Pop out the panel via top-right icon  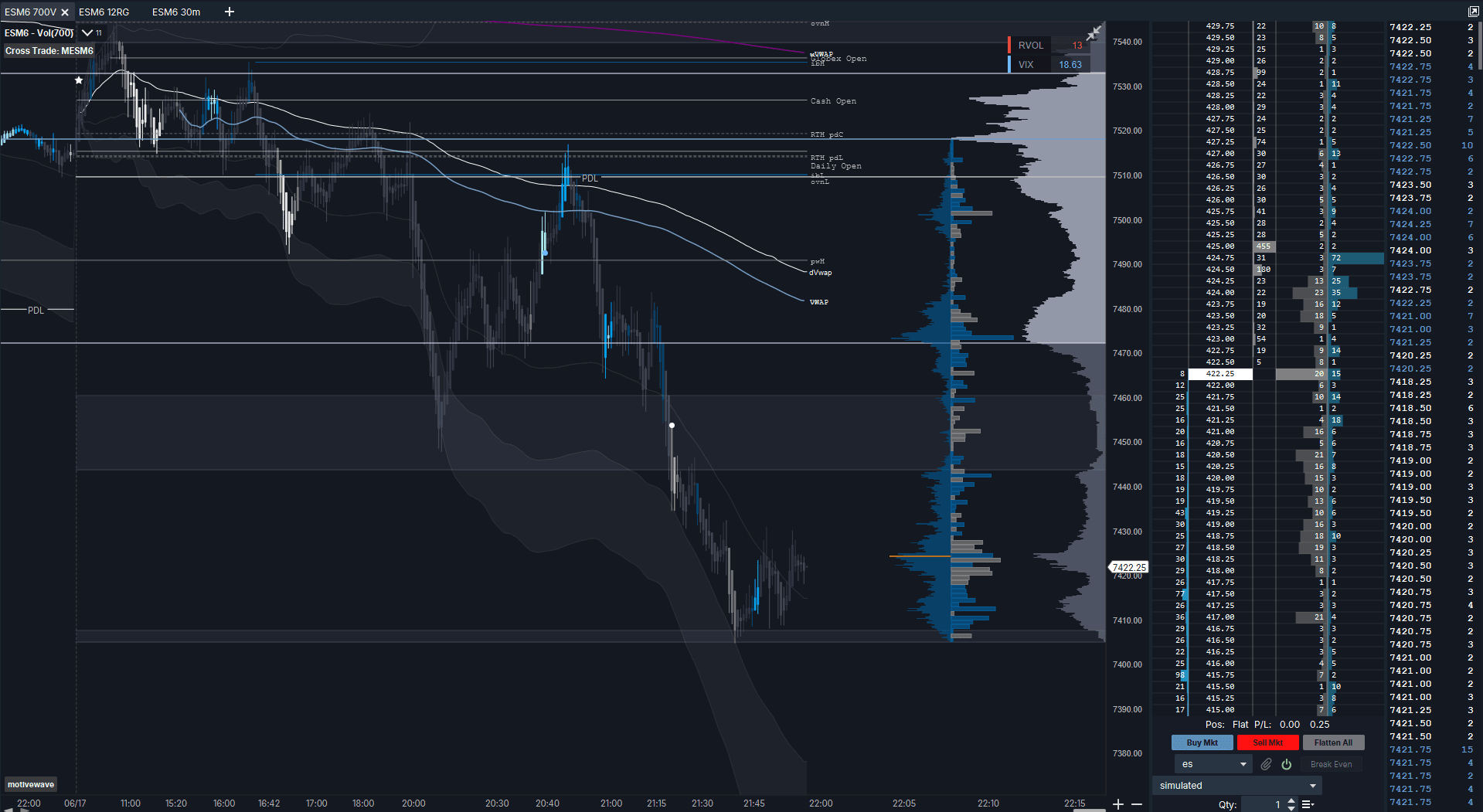[x=1473, y=12]
